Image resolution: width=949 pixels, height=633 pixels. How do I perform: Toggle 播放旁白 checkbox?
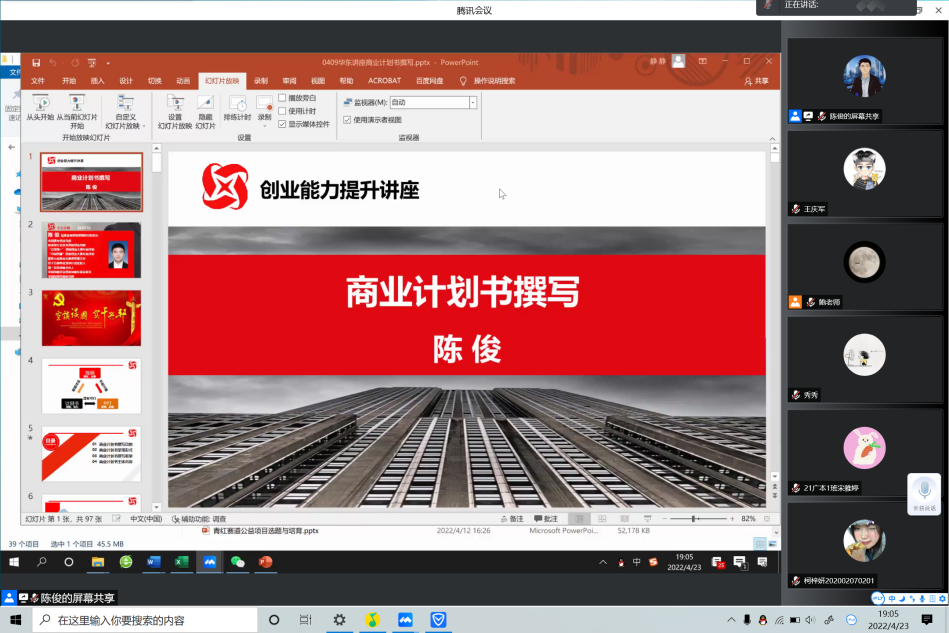point(283,98)
